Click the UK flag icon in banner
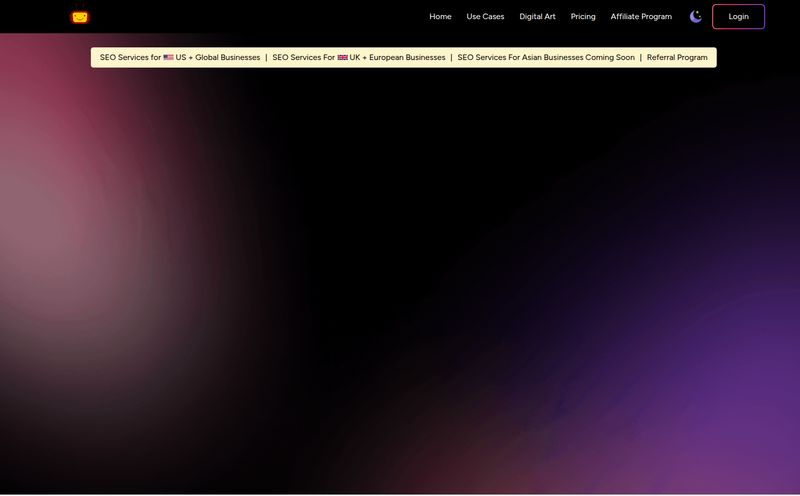800x496 pixels. coord(343,58)
